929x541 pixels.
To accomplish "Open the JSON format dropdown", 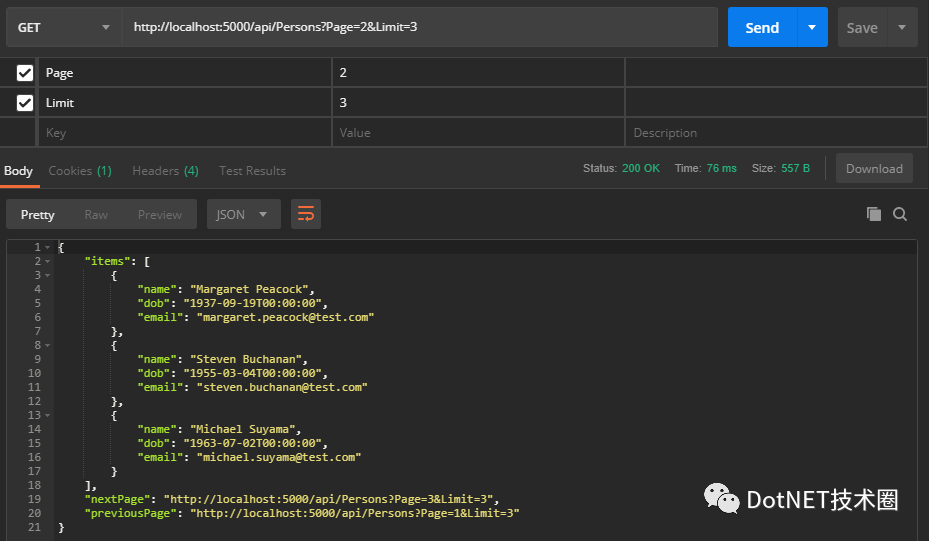I will point(244,214).
